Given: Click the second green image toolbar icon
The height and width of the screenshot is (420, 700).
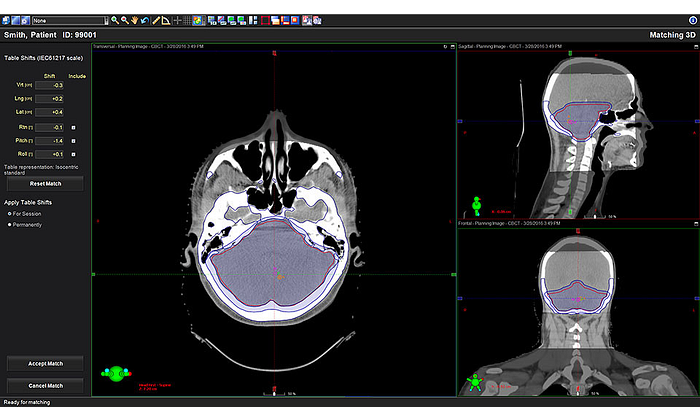Looking at the screenshot, I should tap(242, 21).
